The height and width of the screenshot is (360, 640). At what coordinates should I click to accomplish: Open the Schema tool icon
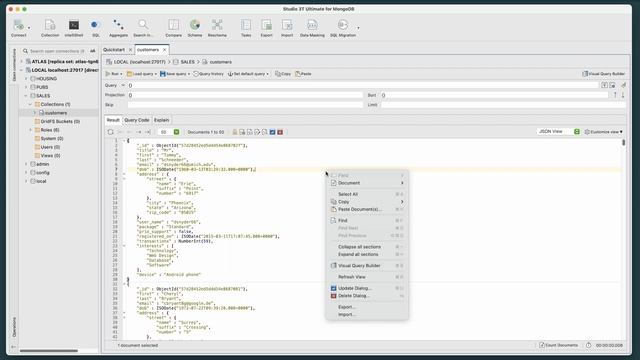195,28
